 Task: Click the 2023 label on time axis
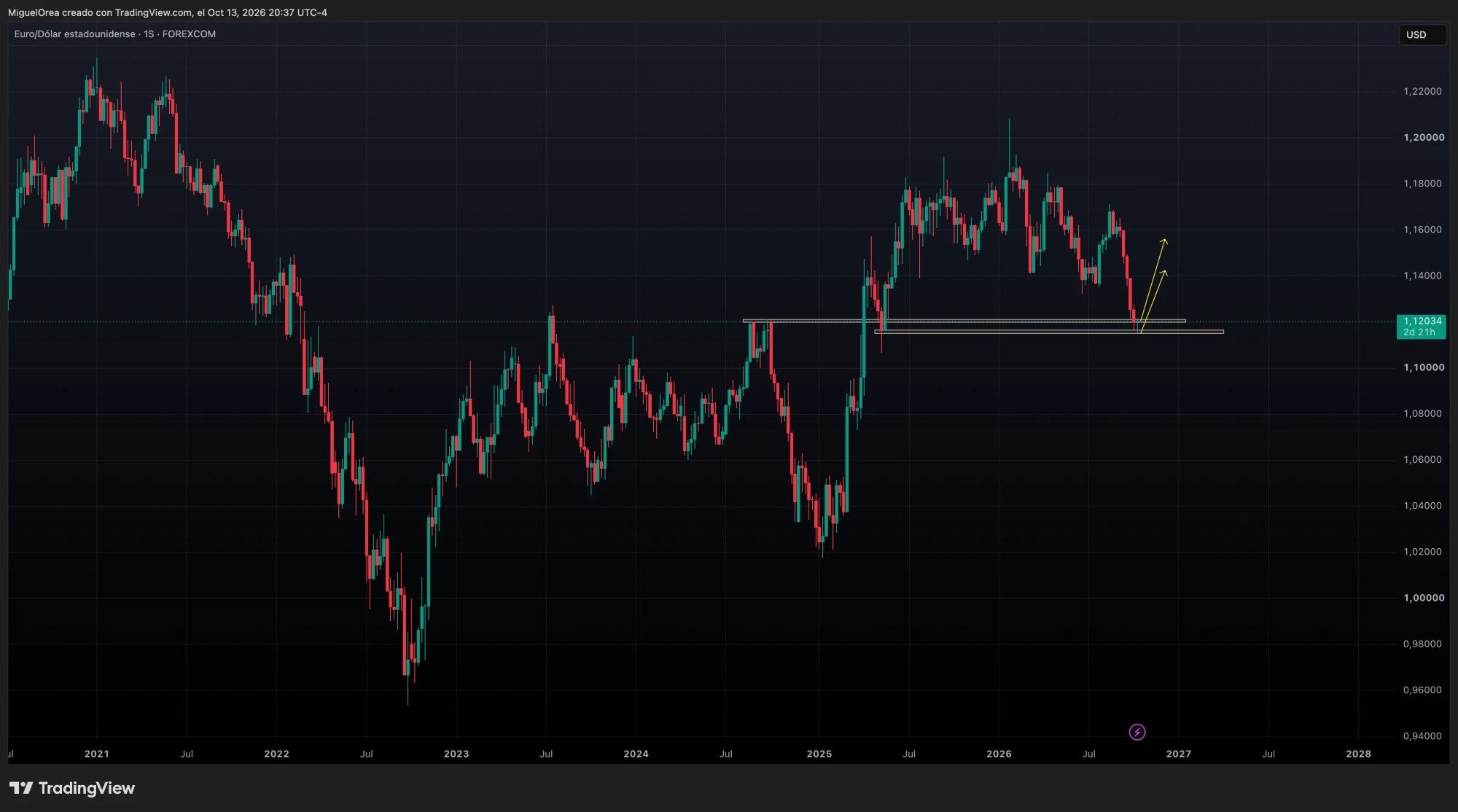click(456, 754)
